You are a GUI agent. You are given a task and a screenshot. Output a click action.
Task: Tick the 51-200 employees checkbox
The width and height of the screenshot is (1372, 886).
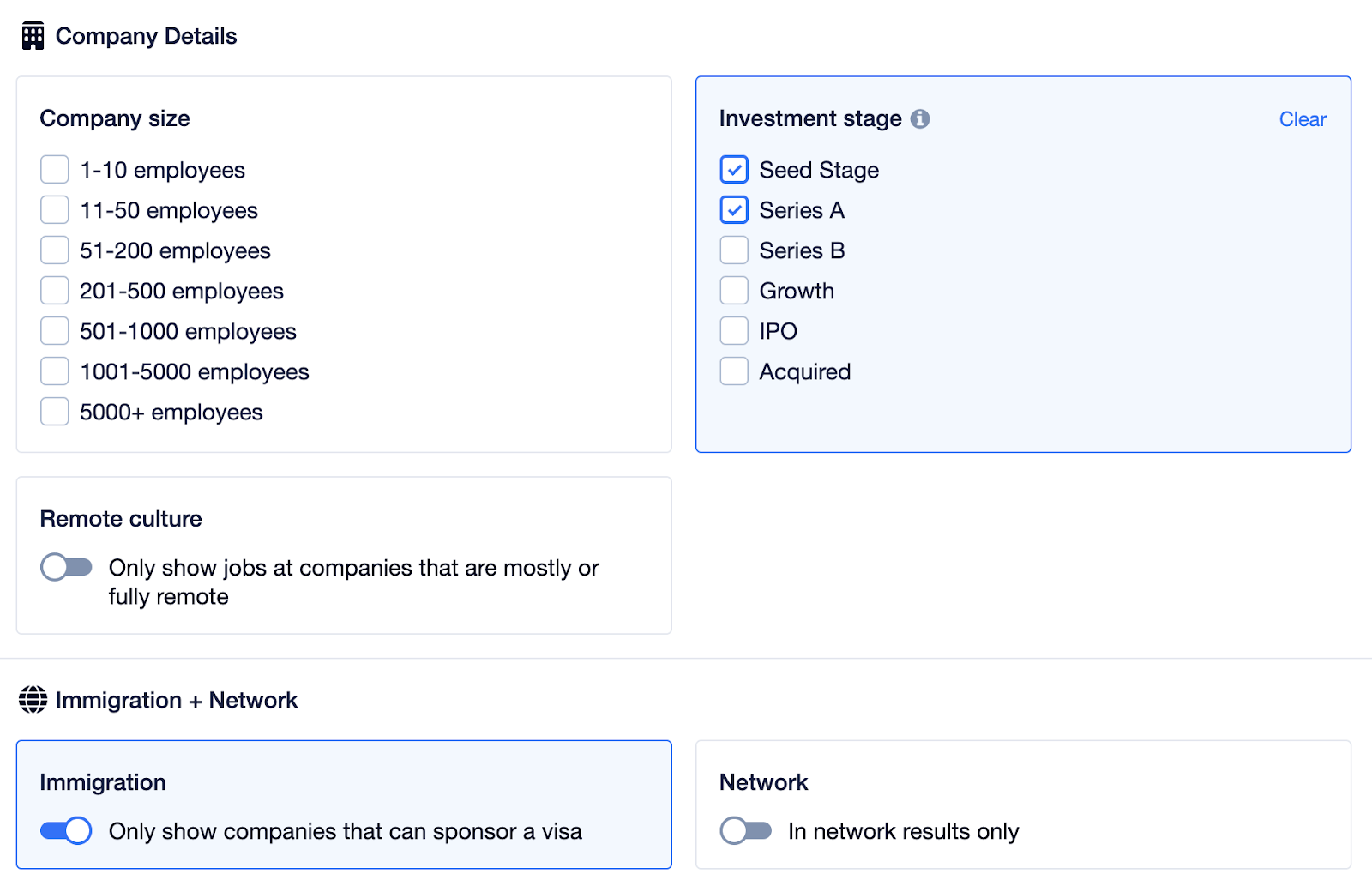pyautogui.click(x=55, y=250)
